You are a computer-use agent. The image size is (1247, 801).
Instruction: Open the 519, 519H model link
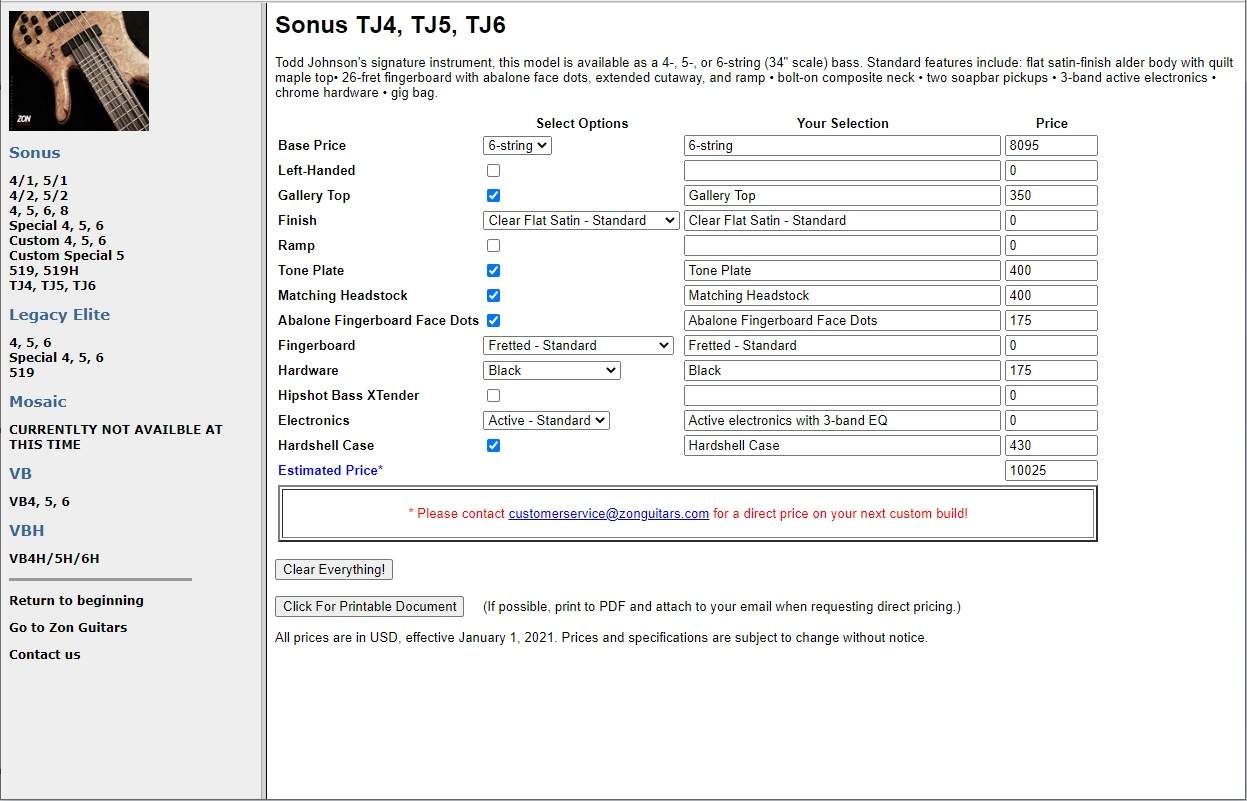44,271
